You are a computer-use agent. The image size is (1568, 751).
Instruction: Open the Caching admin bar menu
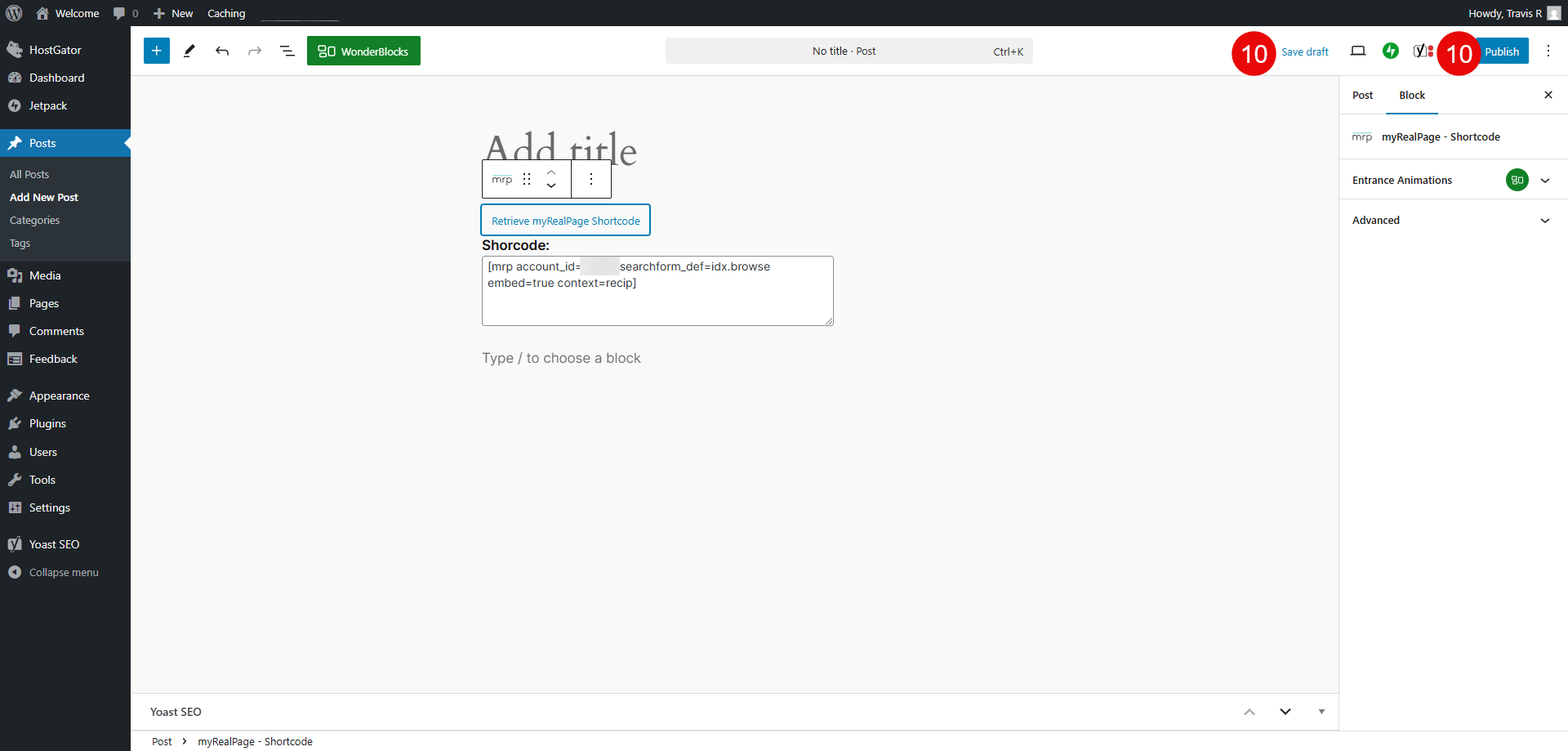tap(226, 13)
